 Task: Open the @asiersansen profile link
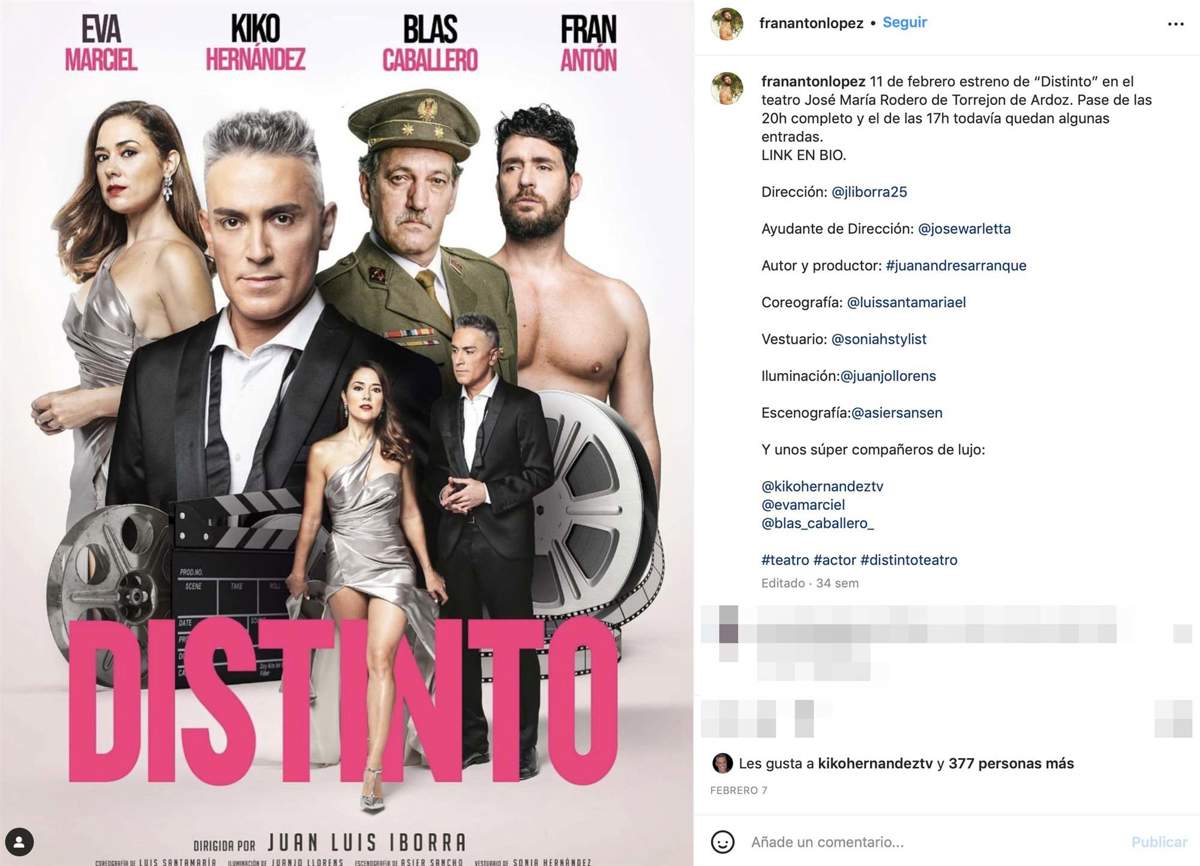click(x=897, y=413)
